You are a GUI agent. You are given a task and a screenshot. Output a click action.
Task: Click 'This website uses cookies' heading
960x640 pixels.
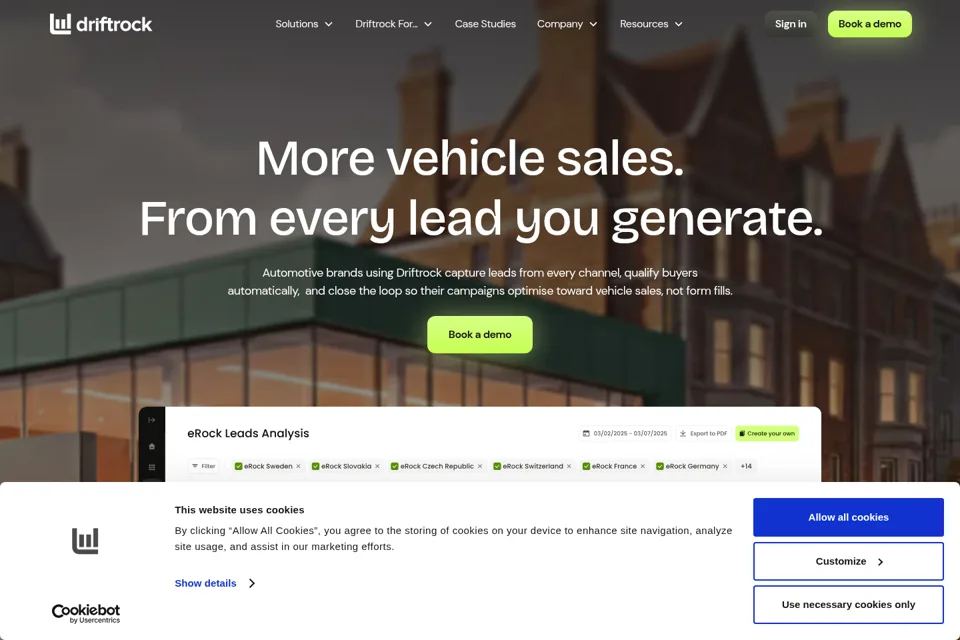click(x=239, y=510)
